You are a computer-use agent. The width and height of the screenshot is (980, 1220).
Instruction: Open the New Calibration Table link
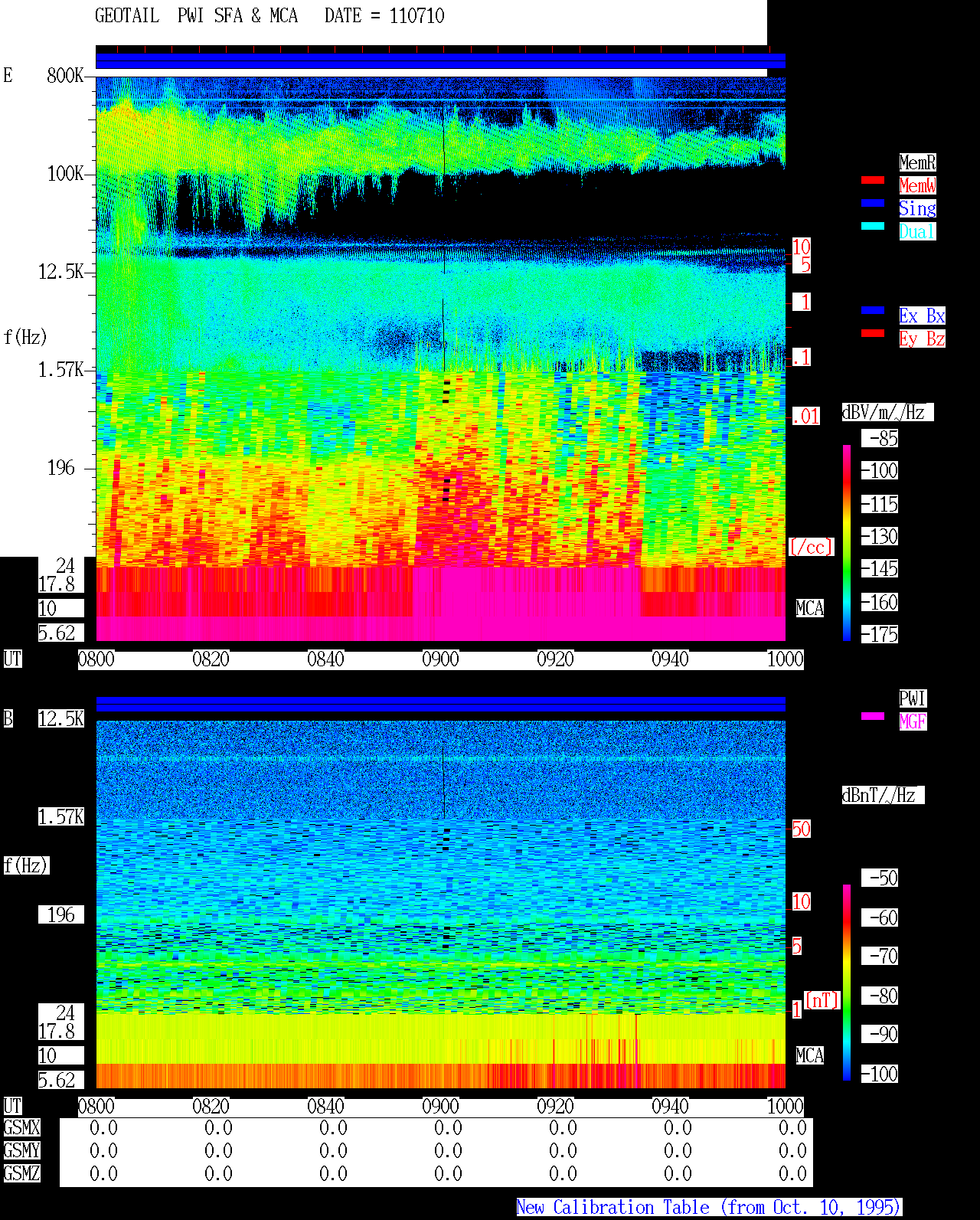[x=709, y=1207]
